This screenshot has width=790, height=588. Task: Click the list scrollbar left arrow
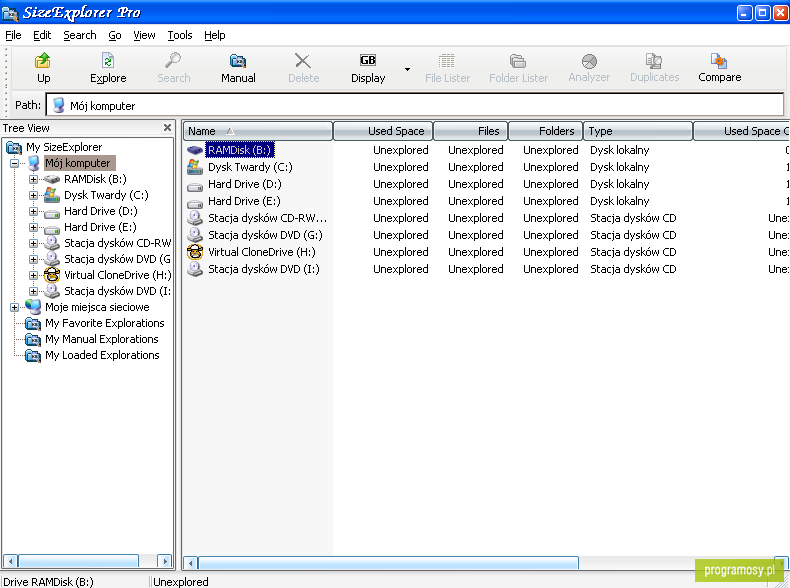pyautogui.click(x=190, y=563)
